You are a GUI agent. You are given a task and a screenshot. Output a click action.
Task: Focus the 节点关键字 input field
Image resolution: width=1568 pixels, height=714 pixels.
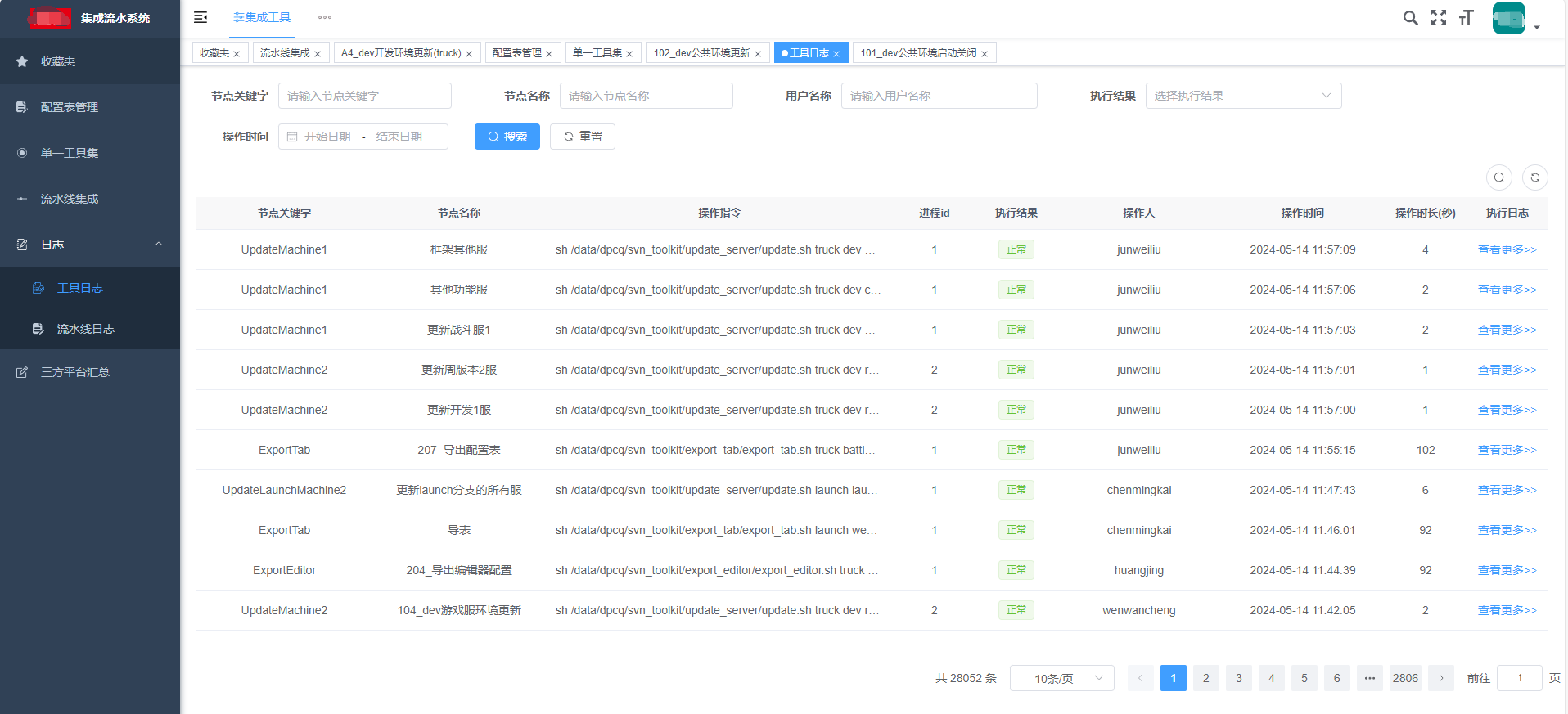coord(365,96)
